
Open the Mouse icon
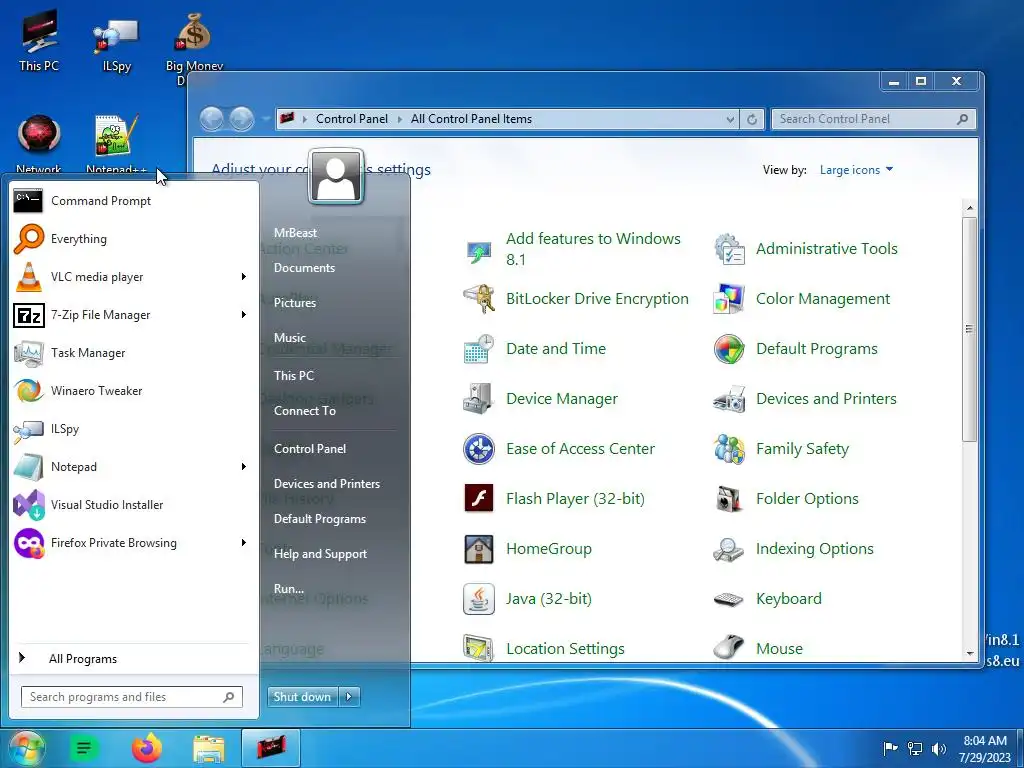[x=728, y=648]
